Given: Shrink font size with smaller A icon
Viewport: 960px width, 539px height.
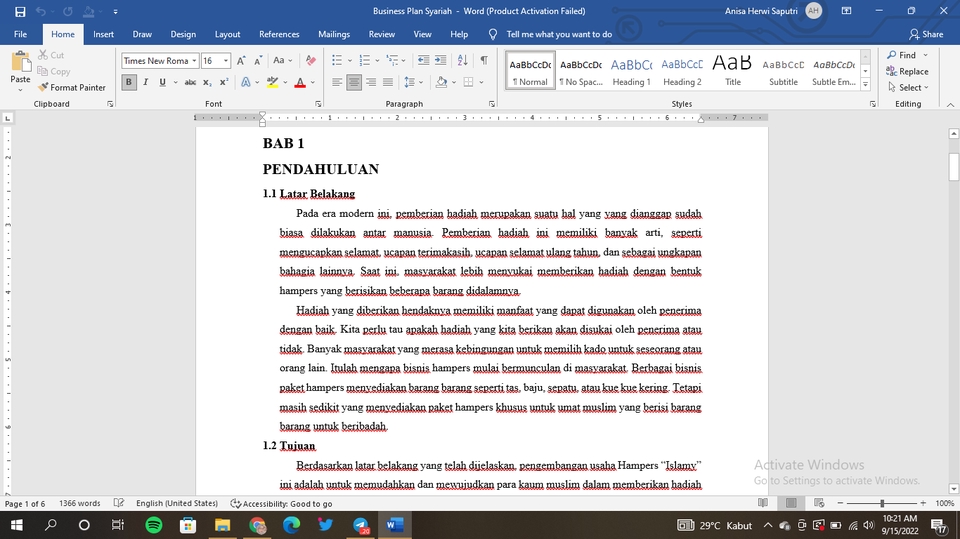Looking at the screenshot, I should (258, 61).
